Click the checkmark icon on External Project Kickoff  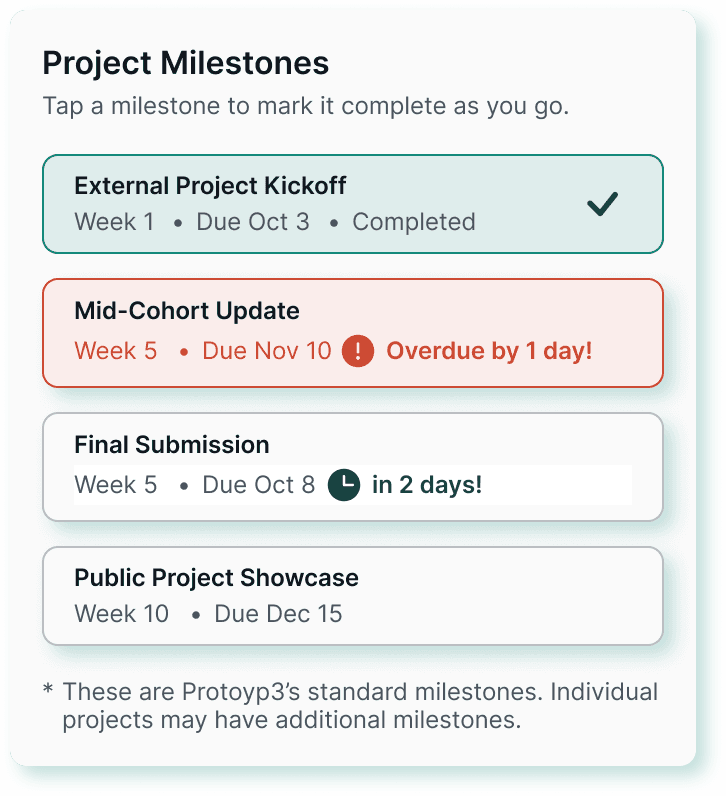(x=603, y=204)
